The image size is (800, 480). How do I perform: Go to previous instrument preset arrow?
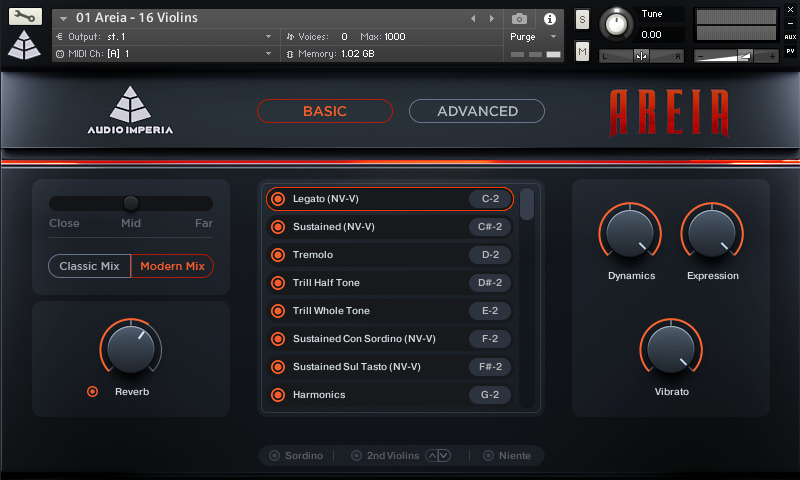(x=474, y=18)
